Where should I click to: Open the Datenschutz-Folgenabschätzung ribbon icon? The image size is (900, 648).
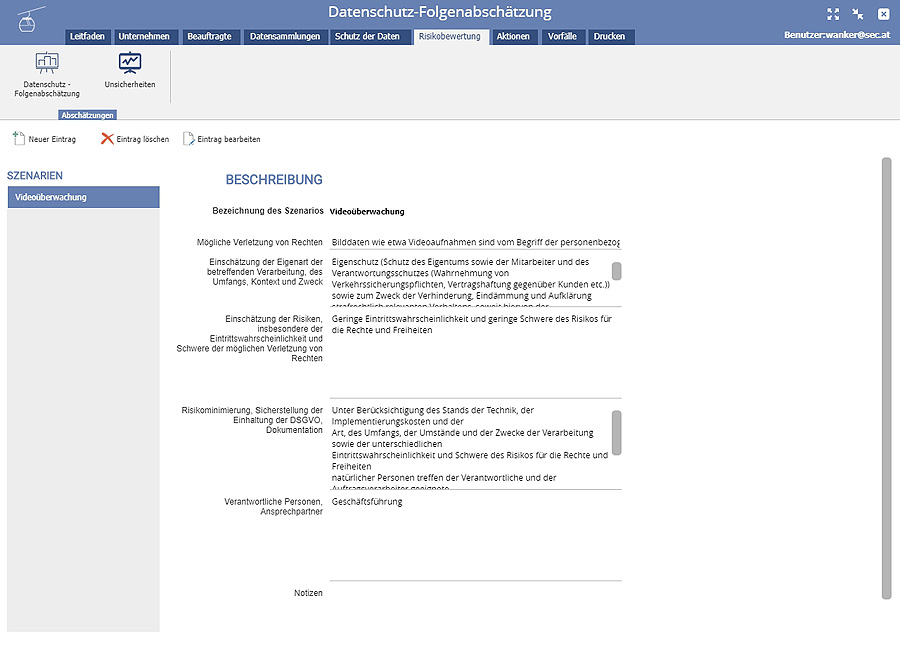click(47, 64)
